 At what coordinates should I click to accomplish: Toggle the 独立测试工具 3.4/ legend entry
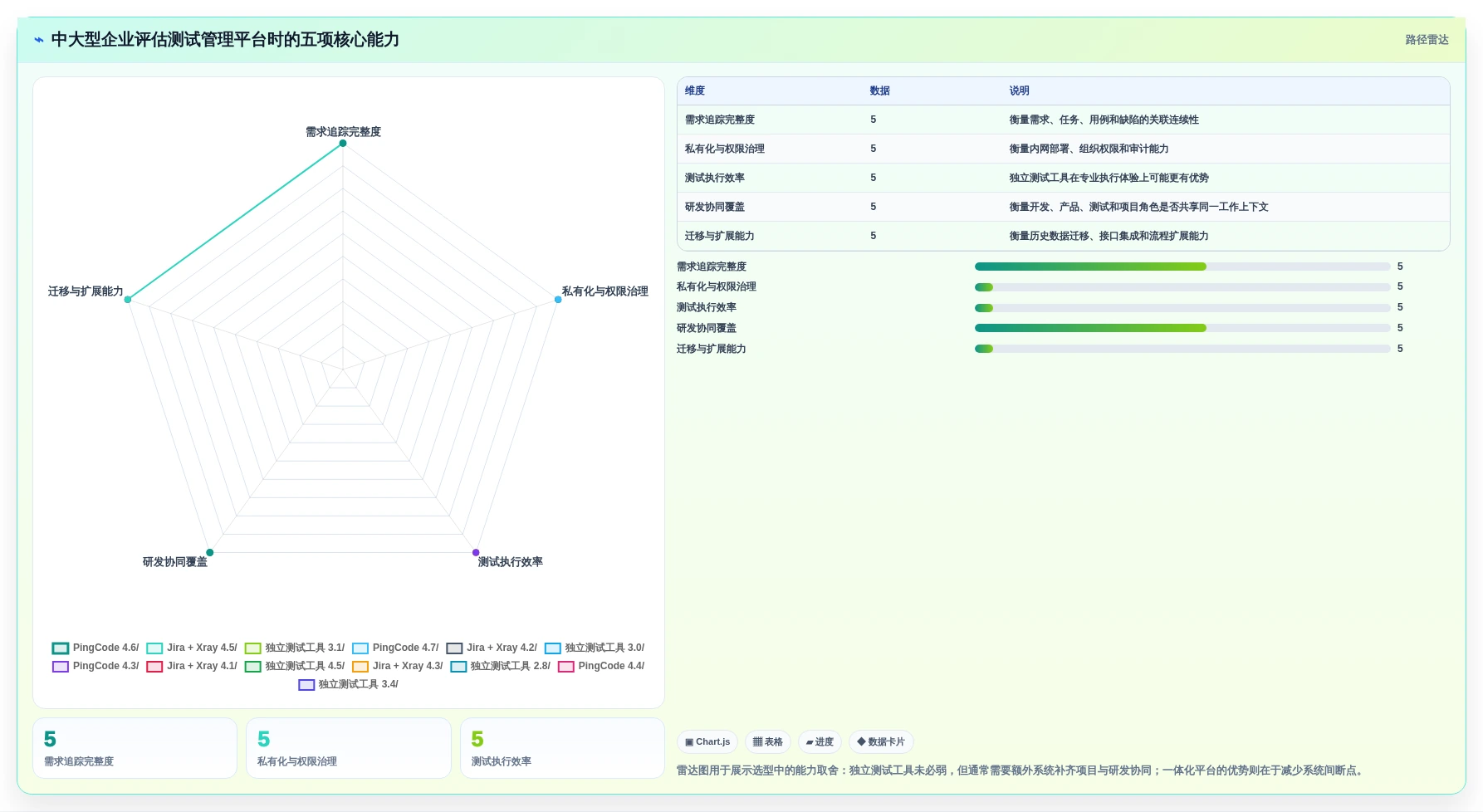click(349, 684)
